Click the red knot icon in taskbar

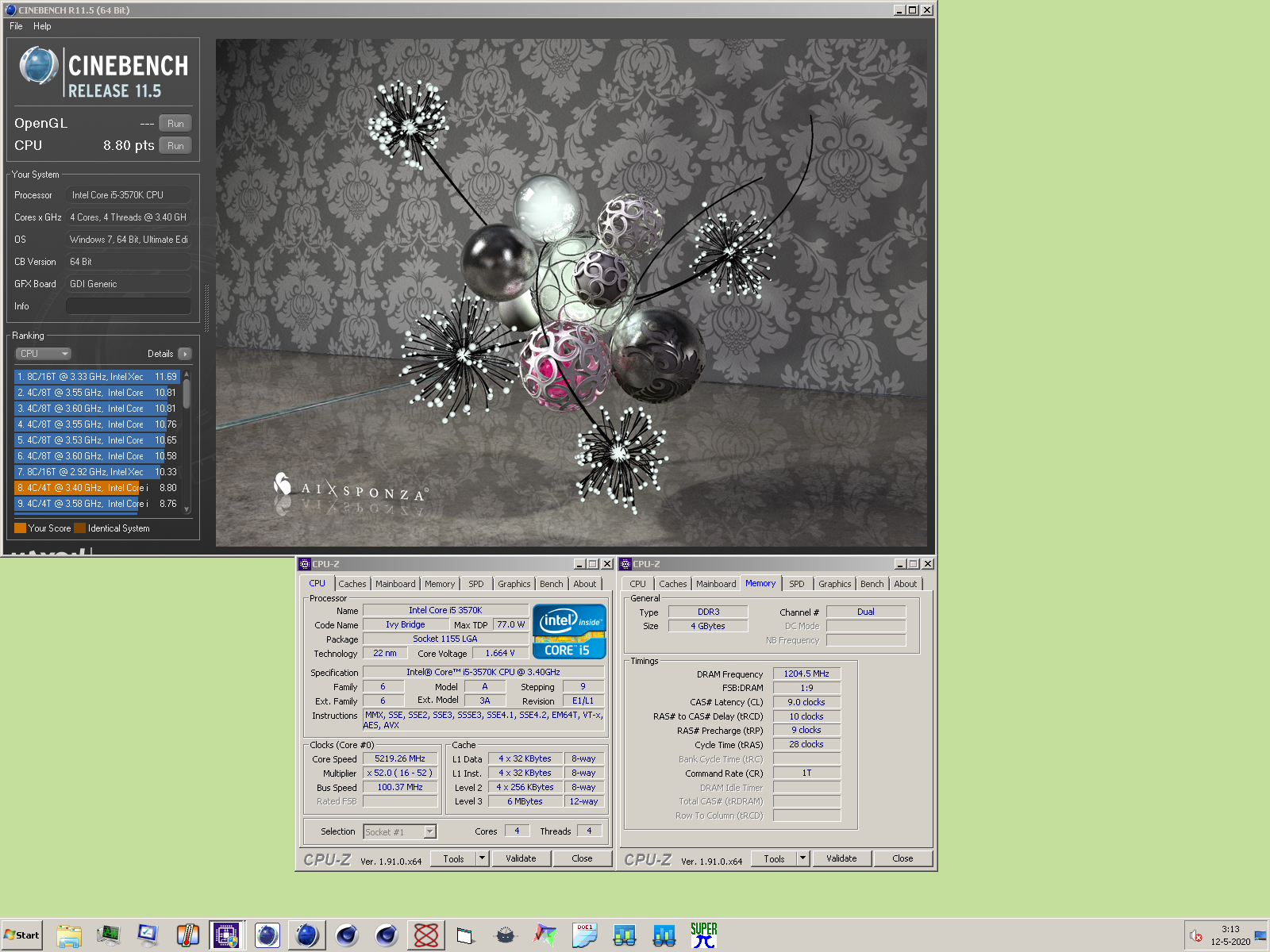click(x=426, y=935)
